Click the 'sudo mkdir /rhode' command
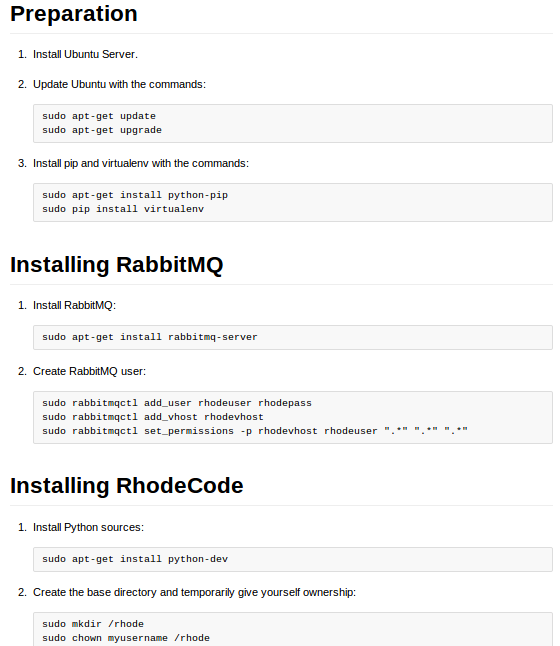The width and height of the screenshot is (560, 646). click(93, 624)
